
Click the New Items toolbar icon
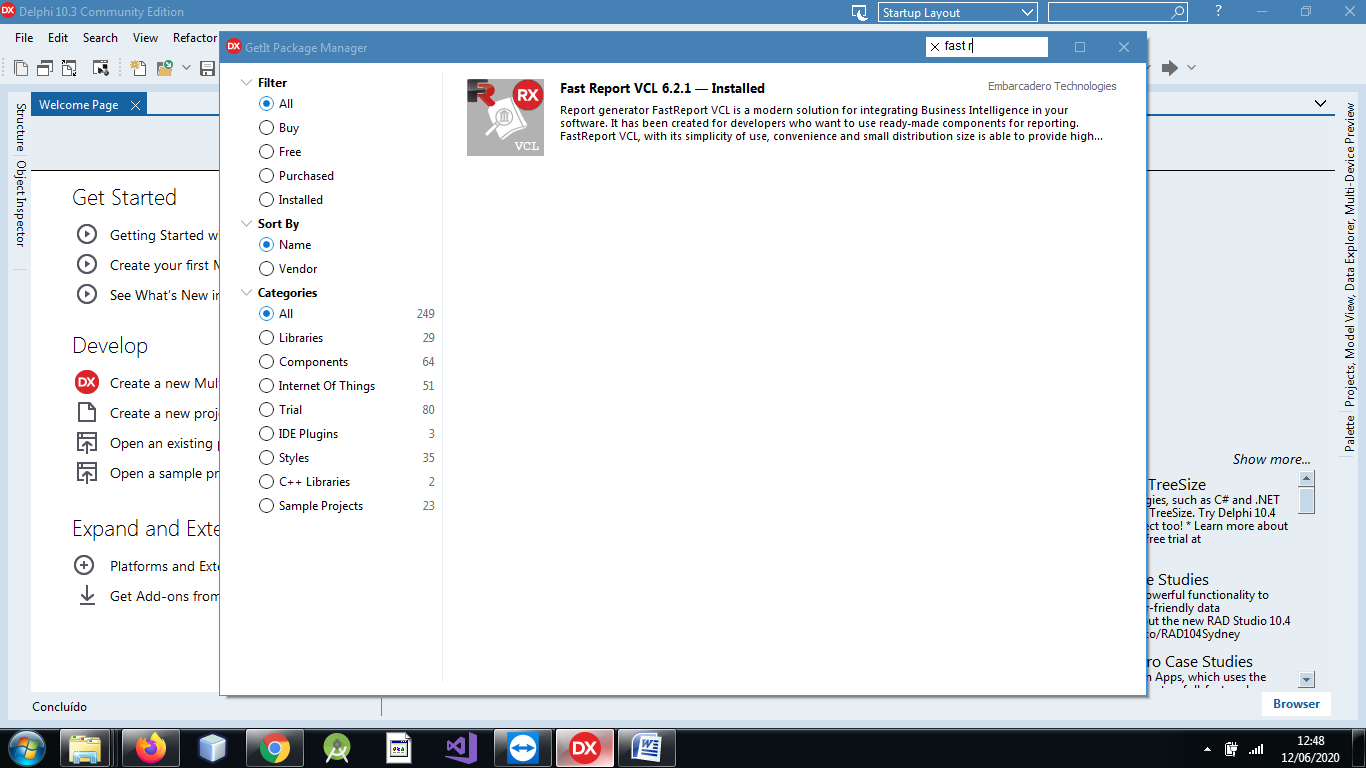(x=139, y=68)
